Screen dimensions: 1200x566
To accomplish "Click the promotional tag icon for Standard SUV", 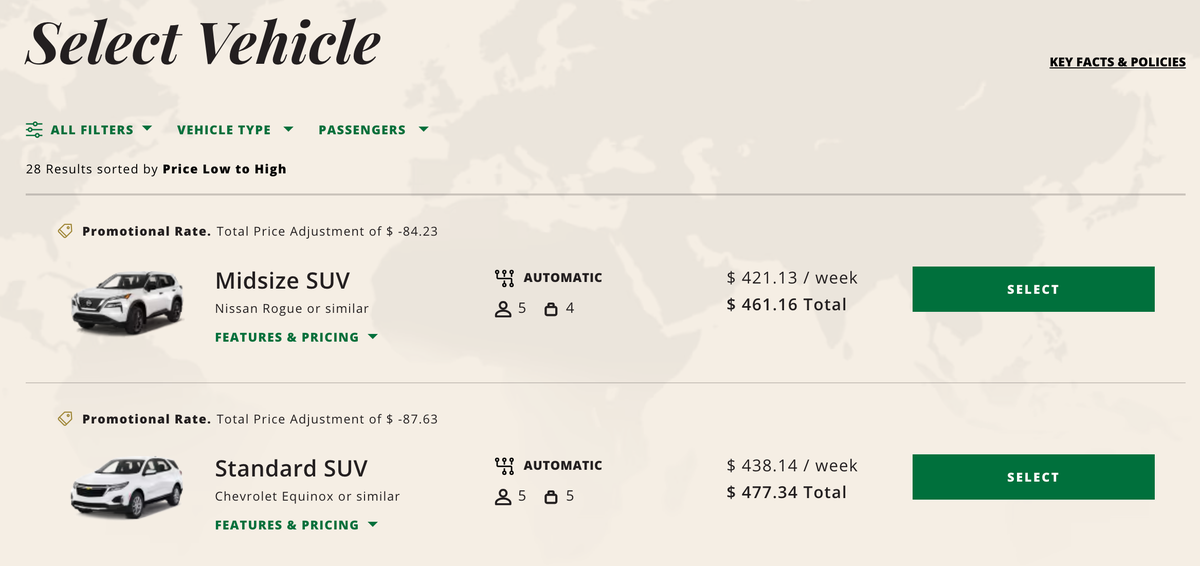I will click(x=65, y=419).
